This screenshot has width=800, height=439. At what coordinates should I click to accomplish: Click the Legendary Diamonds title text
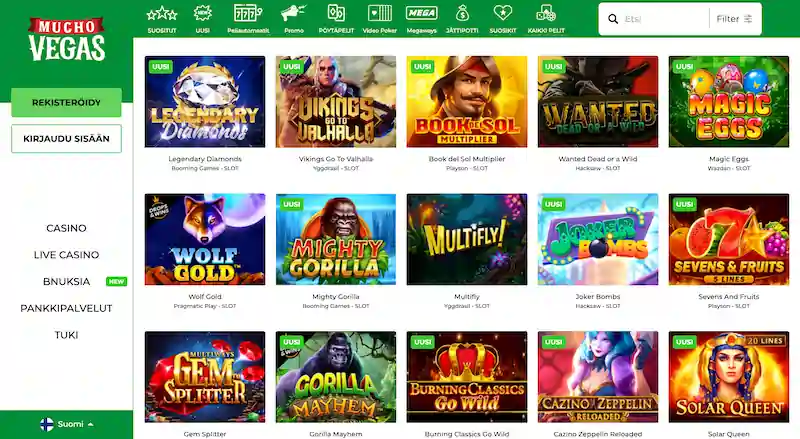205,159
